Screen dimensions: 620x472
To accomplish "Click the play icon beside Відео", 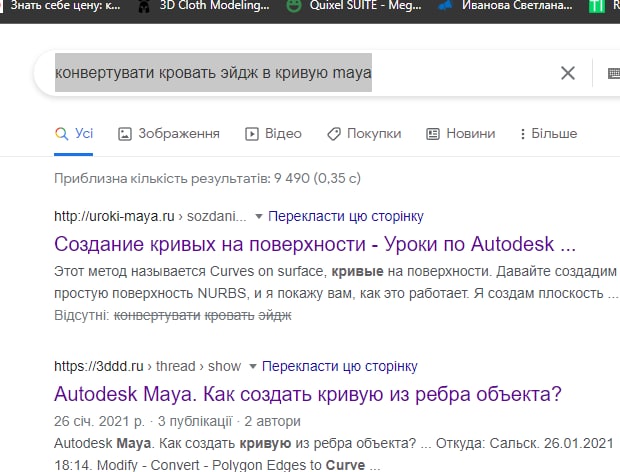I will [x=251, y=134].
